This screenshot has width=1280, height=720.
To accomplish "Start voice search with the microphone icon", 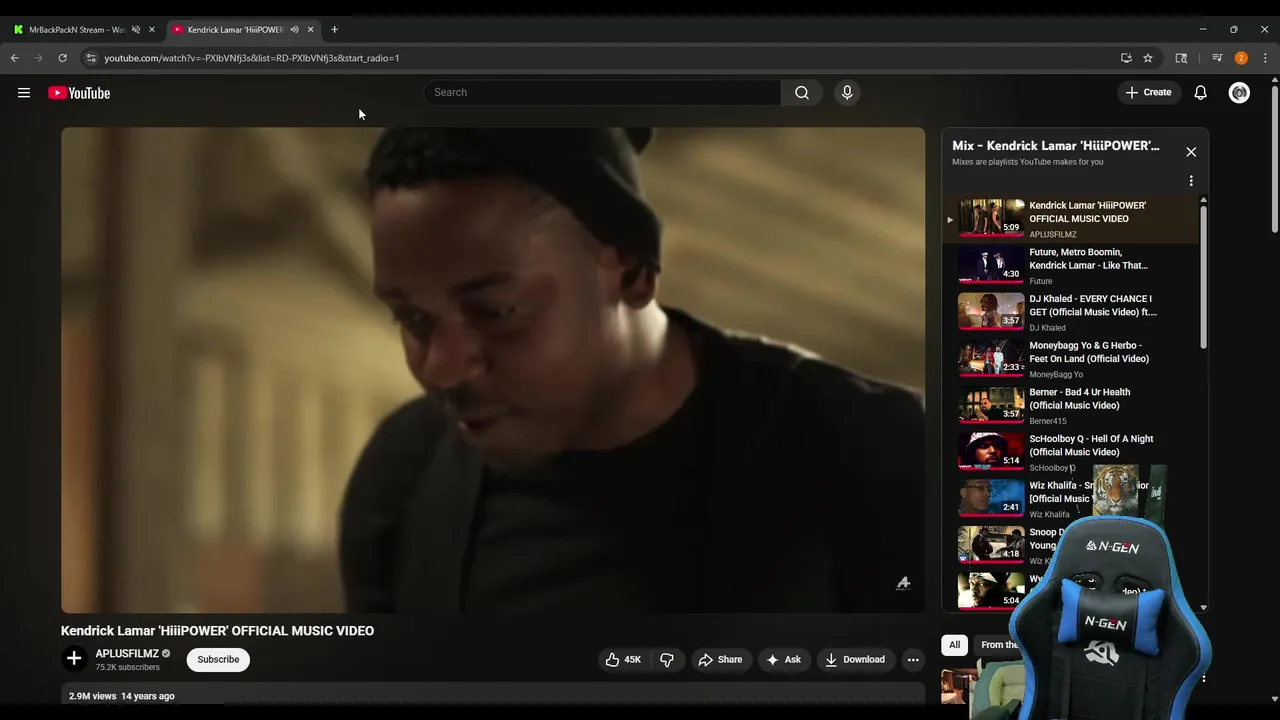I will coord(847,92).
